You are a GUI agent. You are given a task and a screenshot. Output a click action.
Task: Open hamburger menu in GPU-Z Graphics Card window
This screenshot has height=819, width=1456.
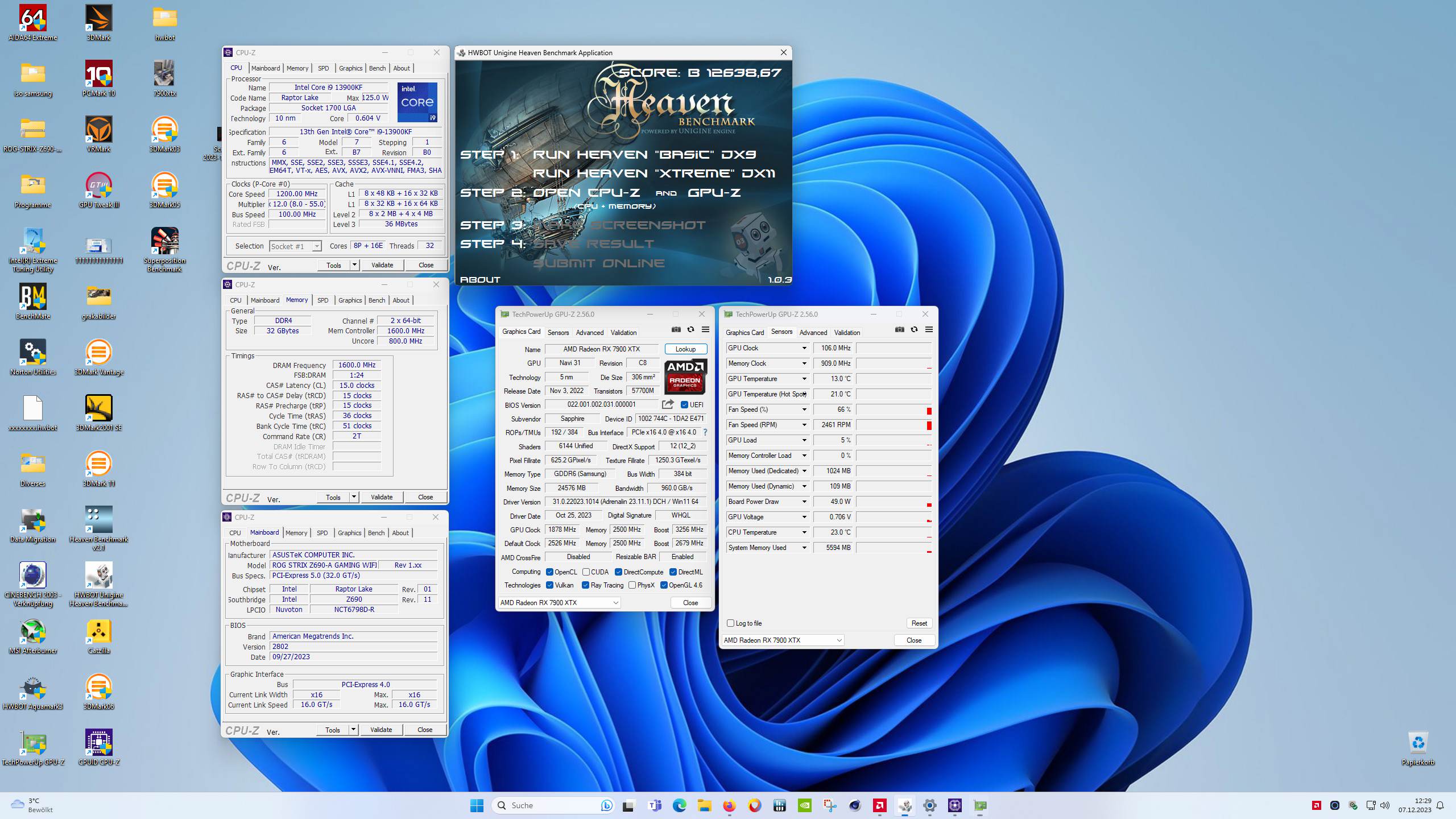click(x=705, y=329)
